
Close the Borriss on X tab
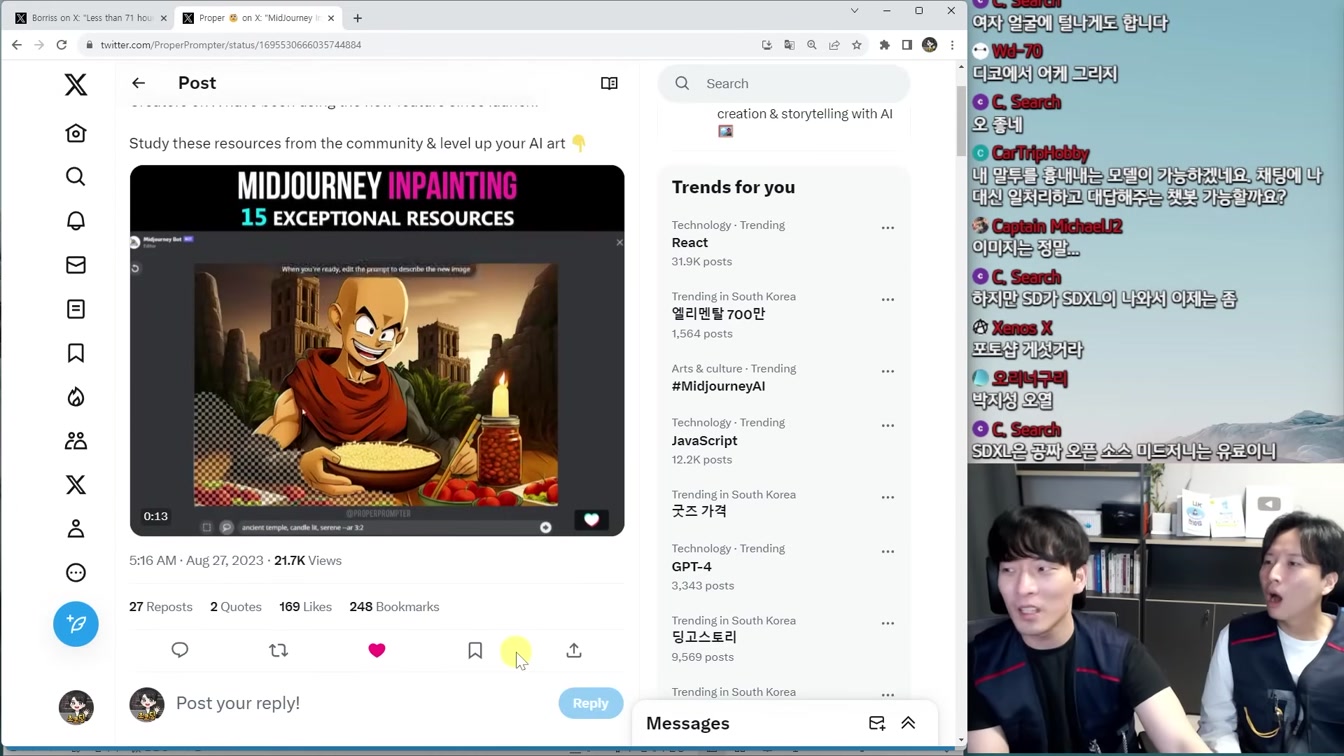tap(164, 18)
